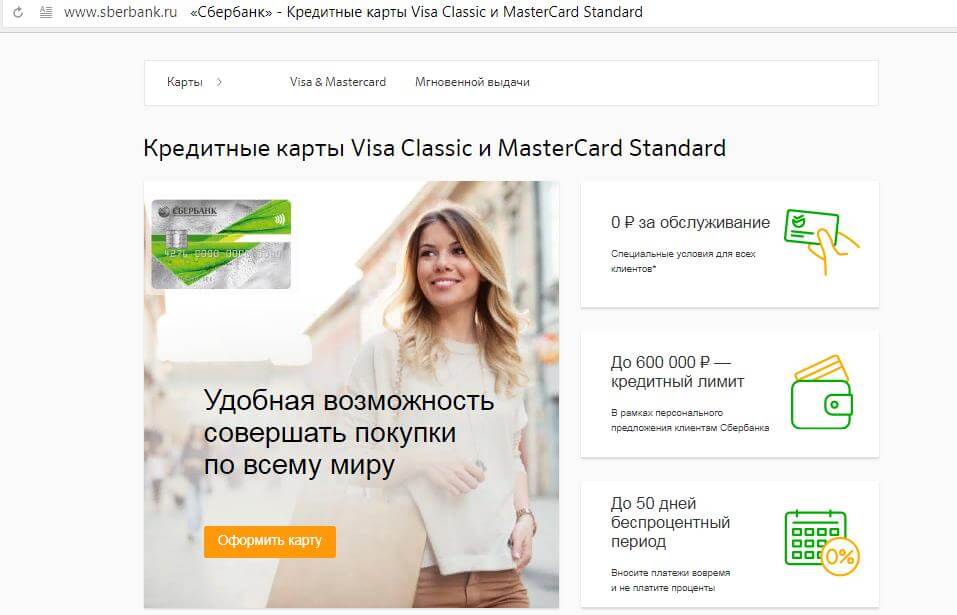Click the contactless symbol on the card
The image size is (957, 615).
(x=280, y=219)
